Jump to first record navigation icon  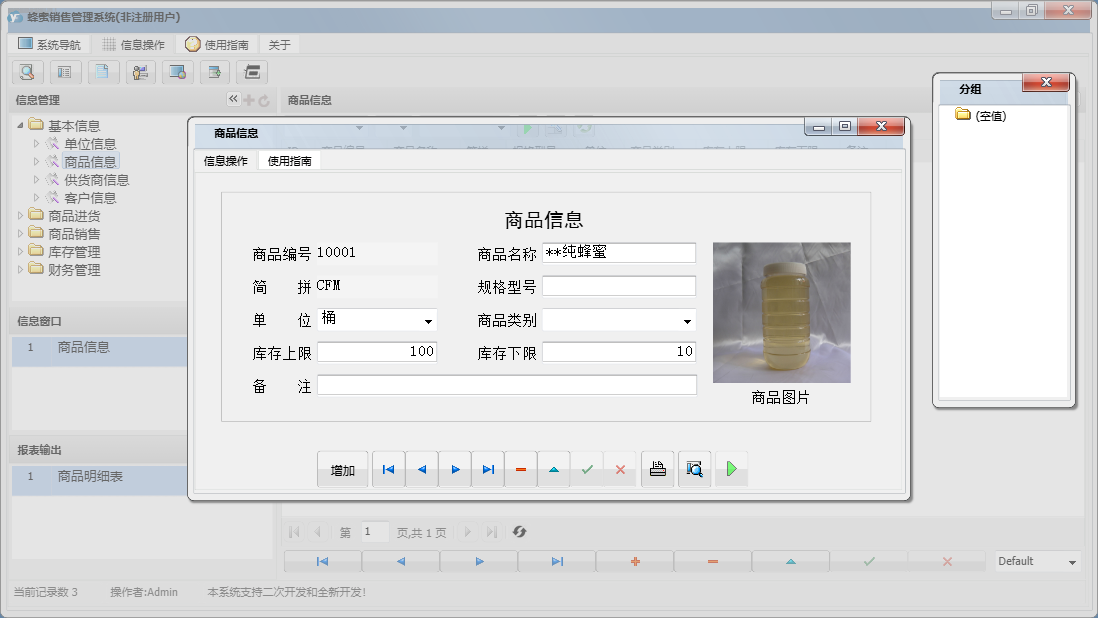[x=388, y=468]
